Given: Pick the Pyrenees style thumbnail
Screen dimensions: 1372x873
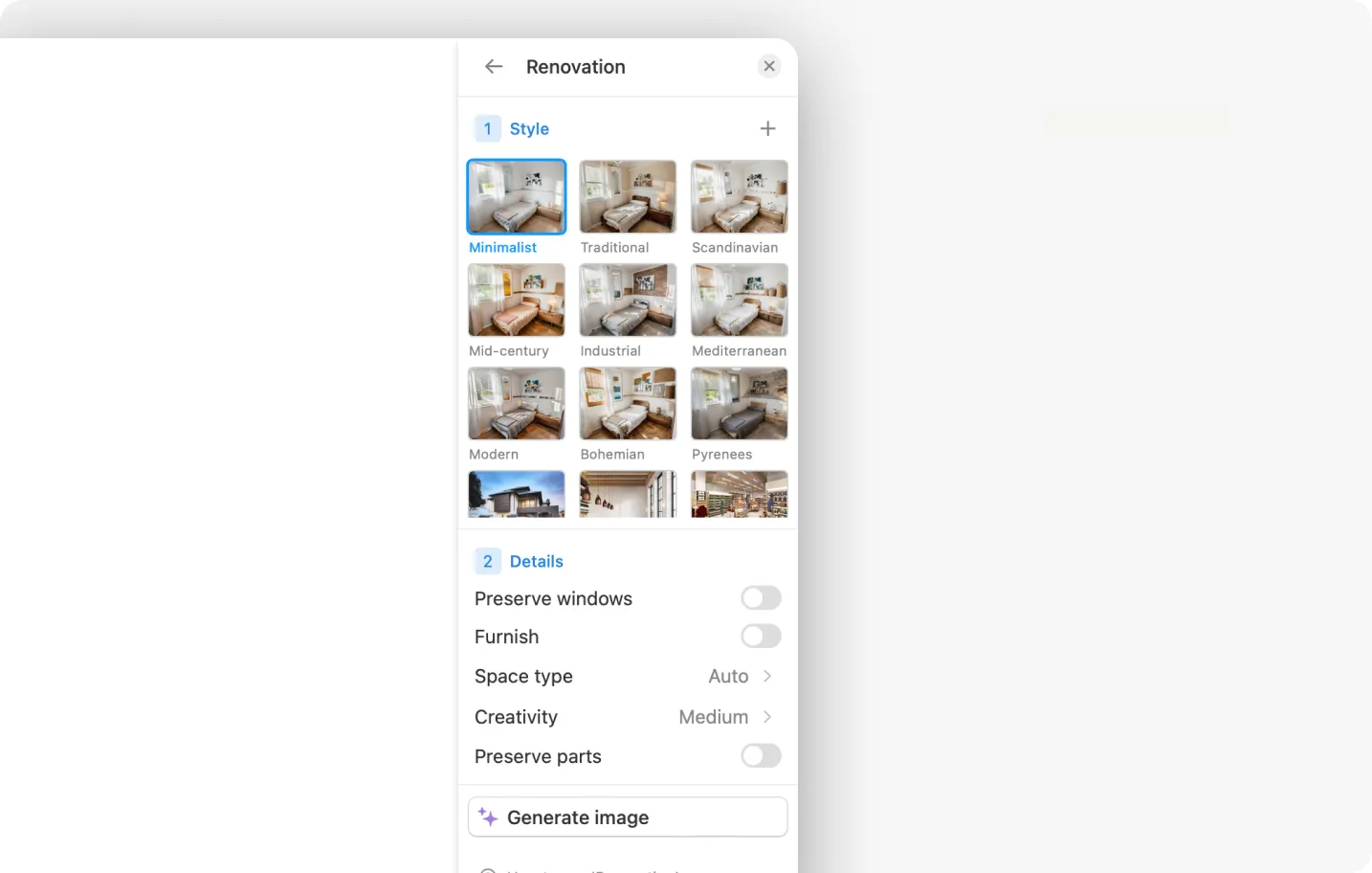Looking at the screenshot, I should pyautogui.click(x=740, y=403).
